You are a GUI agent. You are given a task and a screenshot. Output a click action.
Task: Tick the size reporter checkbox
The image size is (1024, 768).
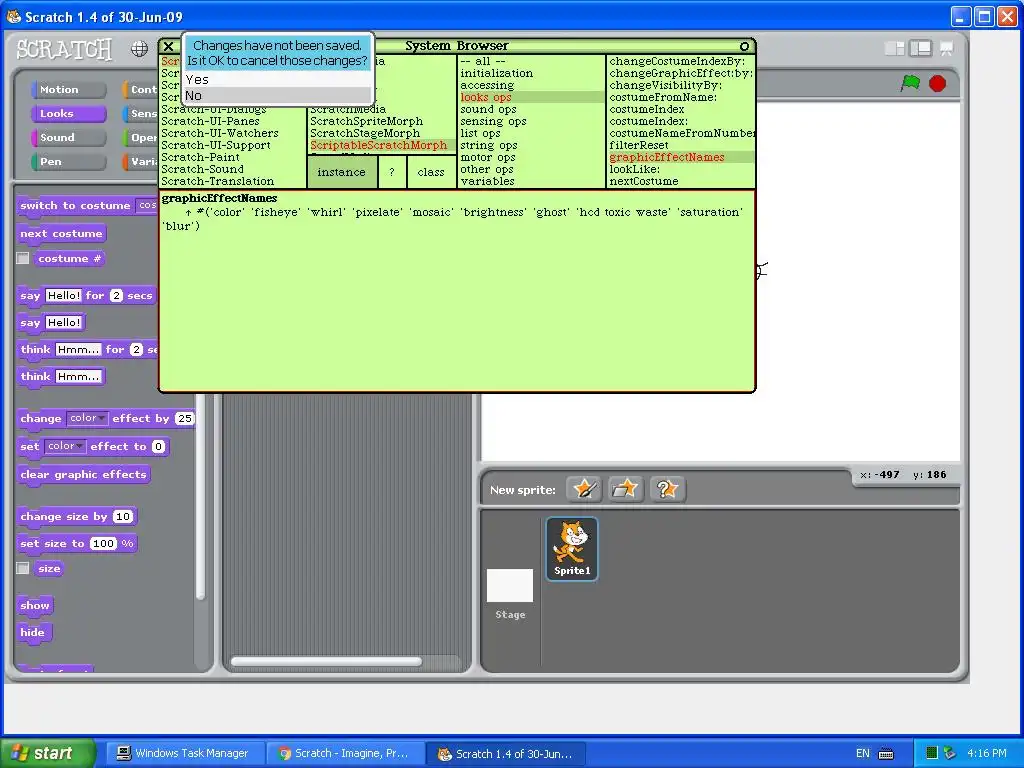pyautogui.click(x=23, y=568)
